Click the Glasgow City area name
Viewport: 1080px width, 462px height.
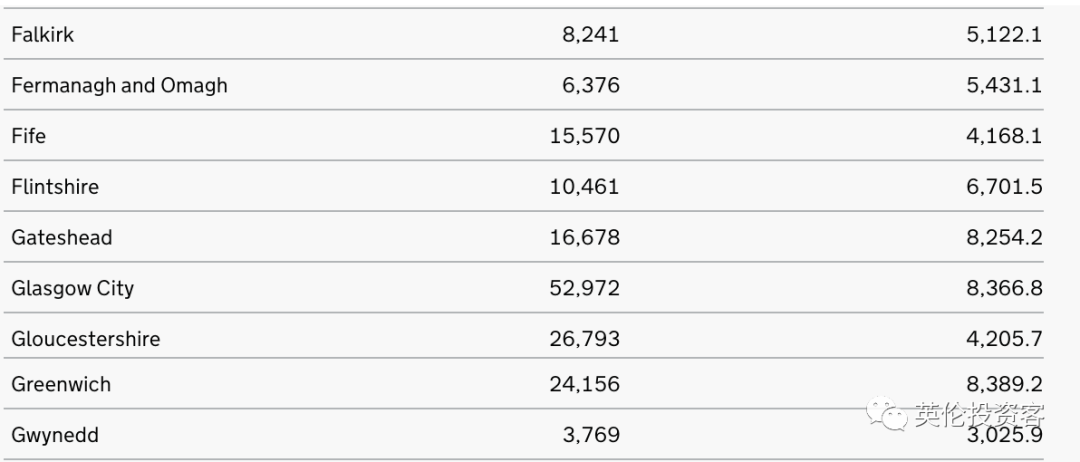(x=72, y=288)
